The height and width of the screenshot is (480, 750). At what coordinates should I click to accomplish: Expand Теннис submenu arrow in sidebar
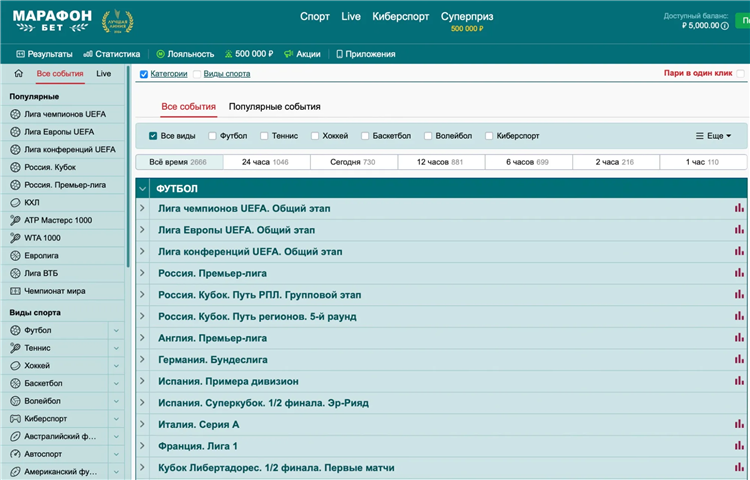coord(116,348)
